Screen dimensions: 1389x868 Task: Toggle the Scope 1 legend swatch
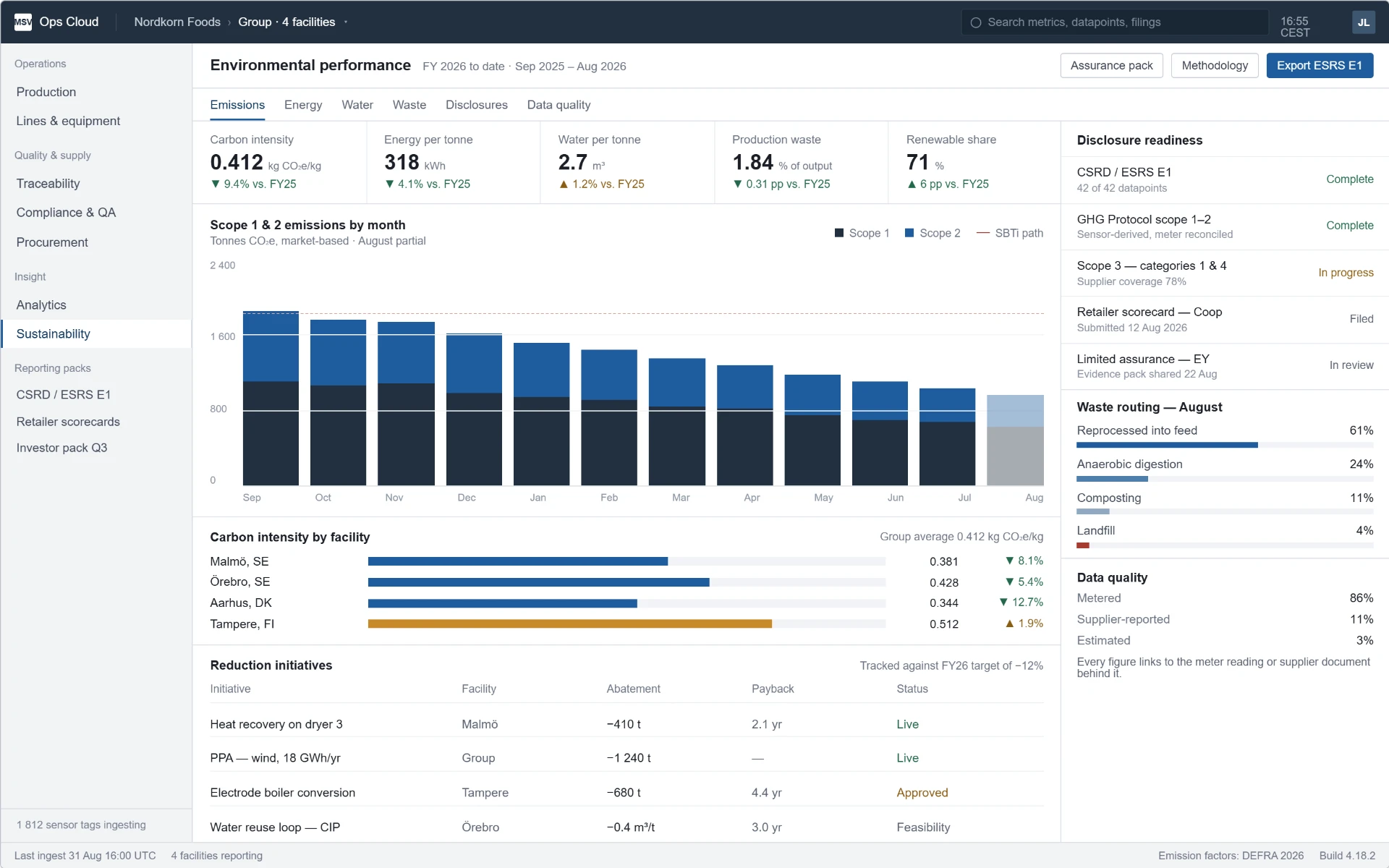pos(839,233)
